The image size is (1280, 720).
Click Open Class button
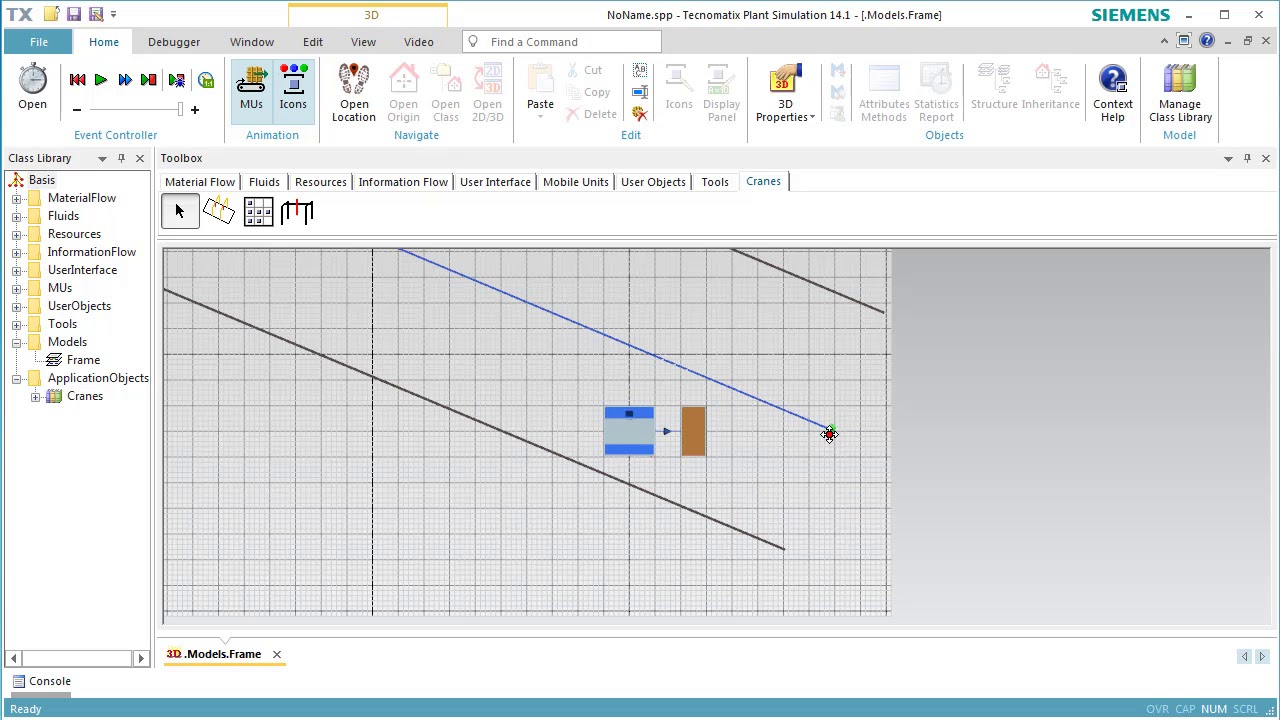coord(446,93)
